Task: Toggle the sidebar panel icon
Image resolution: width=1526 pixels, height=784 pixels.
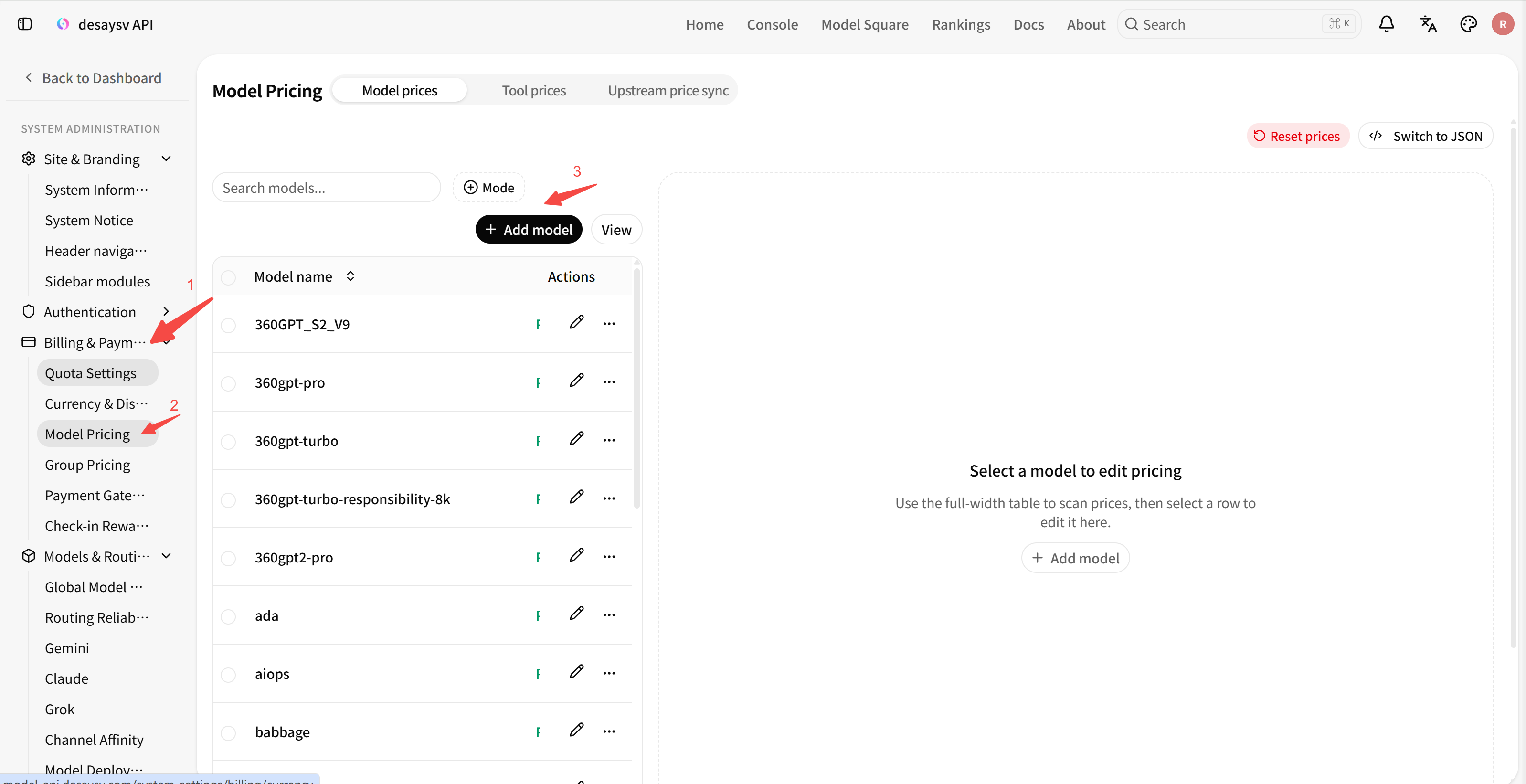Action: (25, 24)
